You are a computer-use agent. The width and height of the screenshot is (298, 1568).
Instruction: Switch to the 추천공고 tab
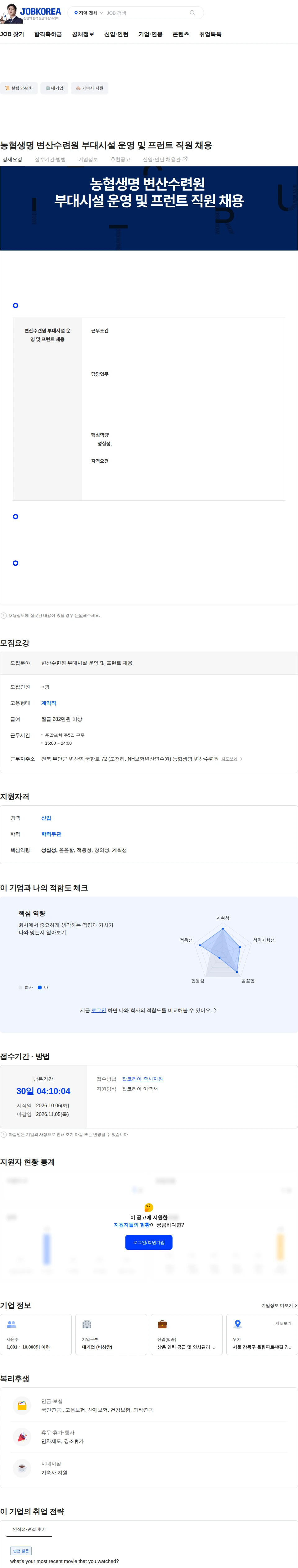click(x=120, y=160)
